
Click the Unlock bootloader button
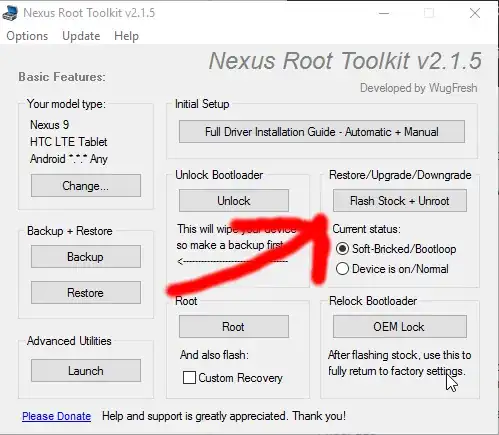point(234,201)
